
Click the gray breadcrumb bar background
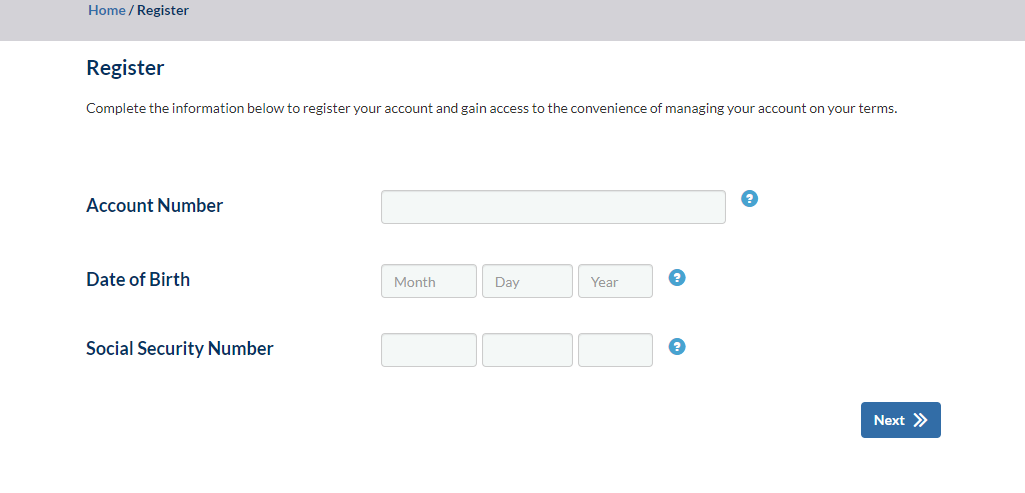point(600,18)
